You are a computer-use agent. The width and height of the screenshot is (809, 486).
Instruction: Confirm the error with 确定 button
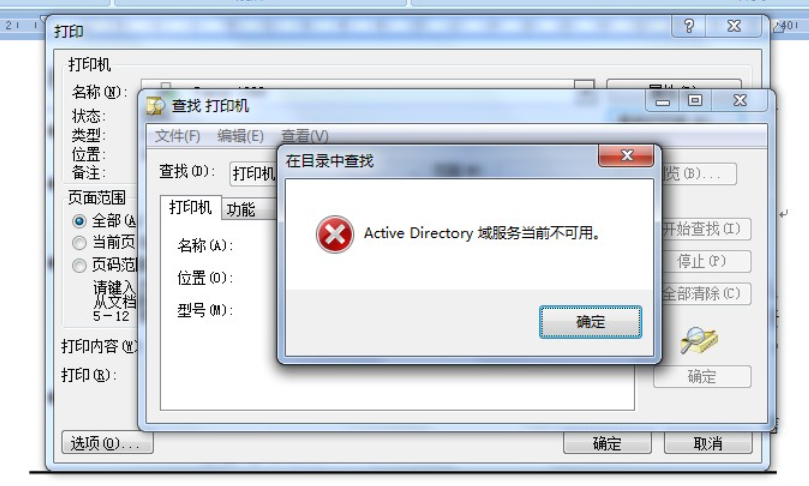590,322
